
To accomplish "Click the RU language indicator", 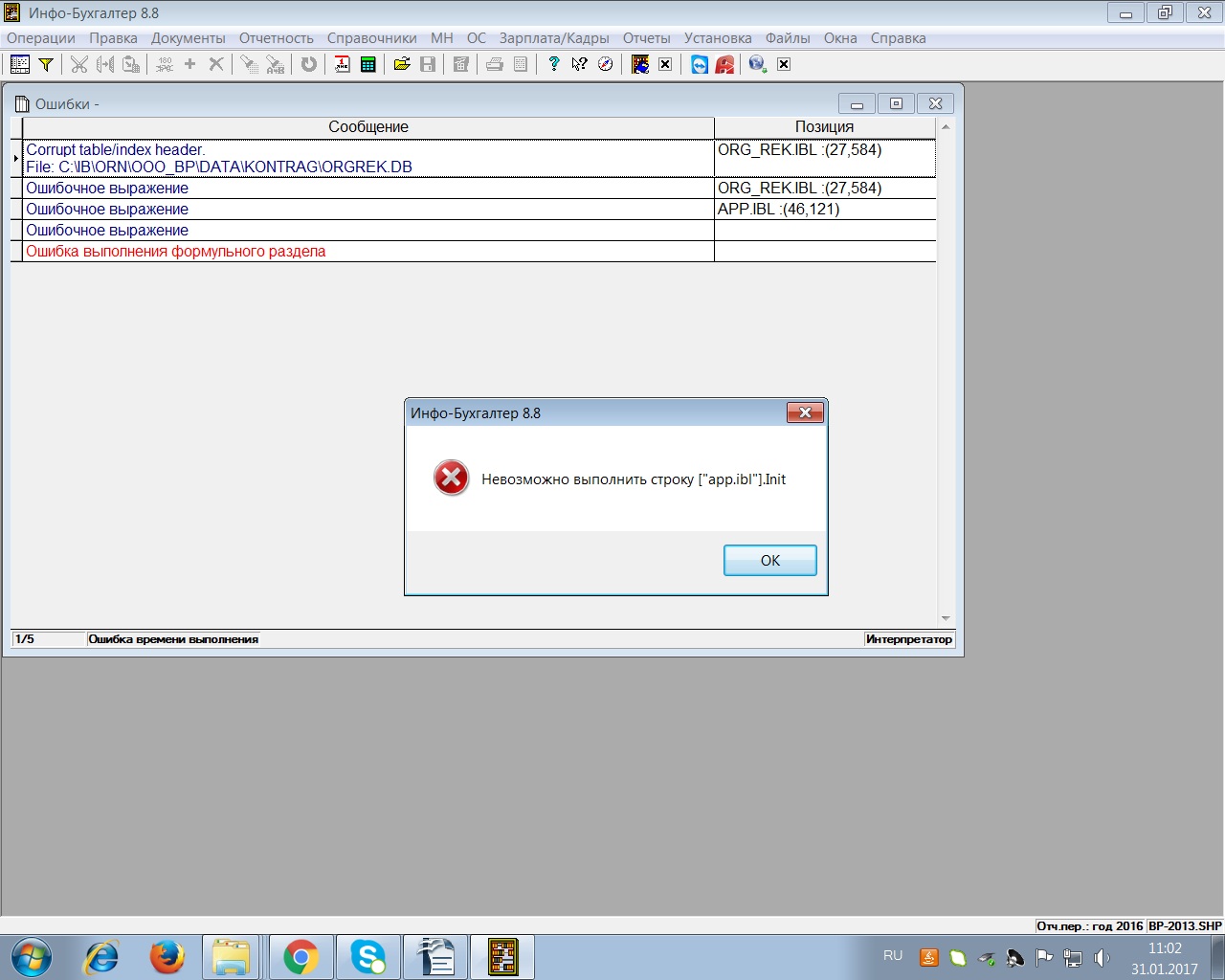I will pyautogui.click(x=893, y=956).
